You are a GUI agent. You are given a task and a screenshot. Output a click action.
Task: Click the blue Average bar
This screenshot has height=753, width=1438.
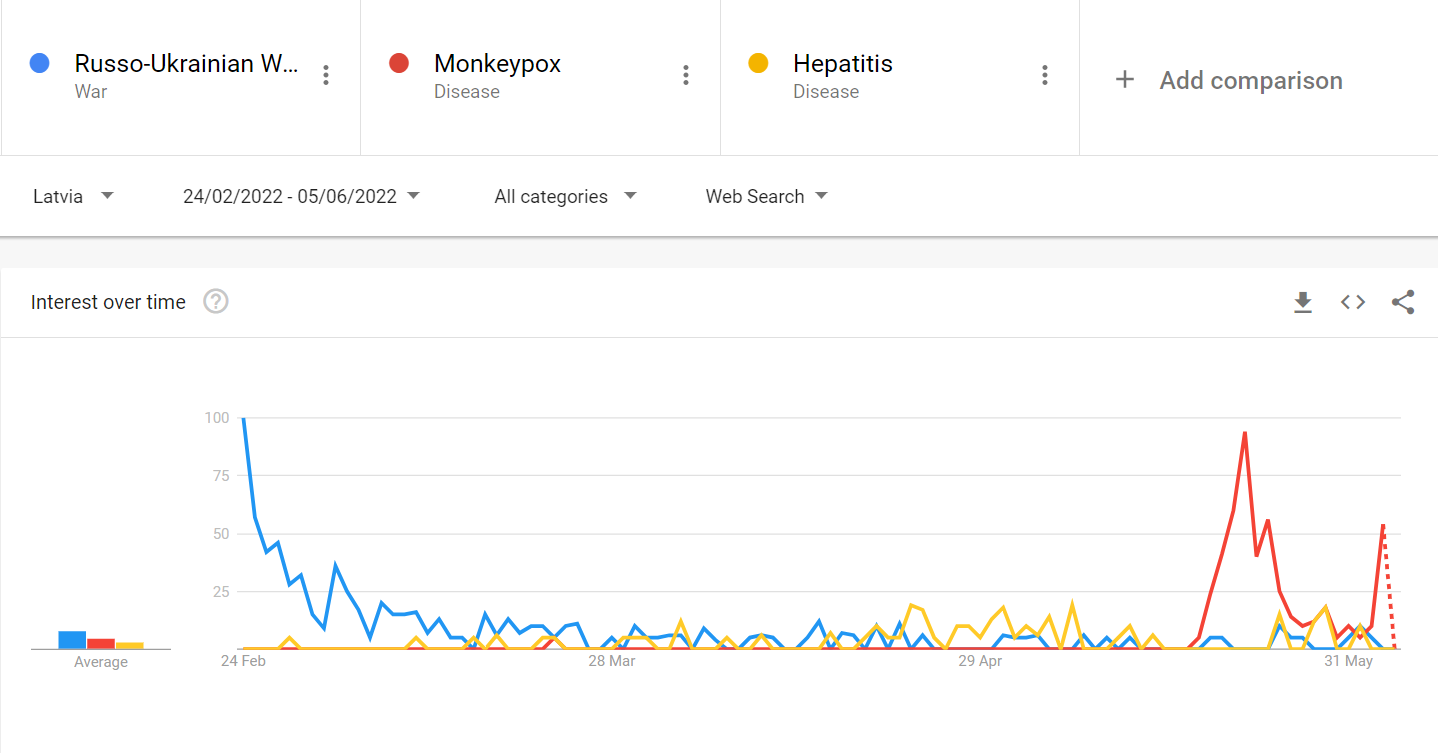pyautogui.click(x=72, y=640)
